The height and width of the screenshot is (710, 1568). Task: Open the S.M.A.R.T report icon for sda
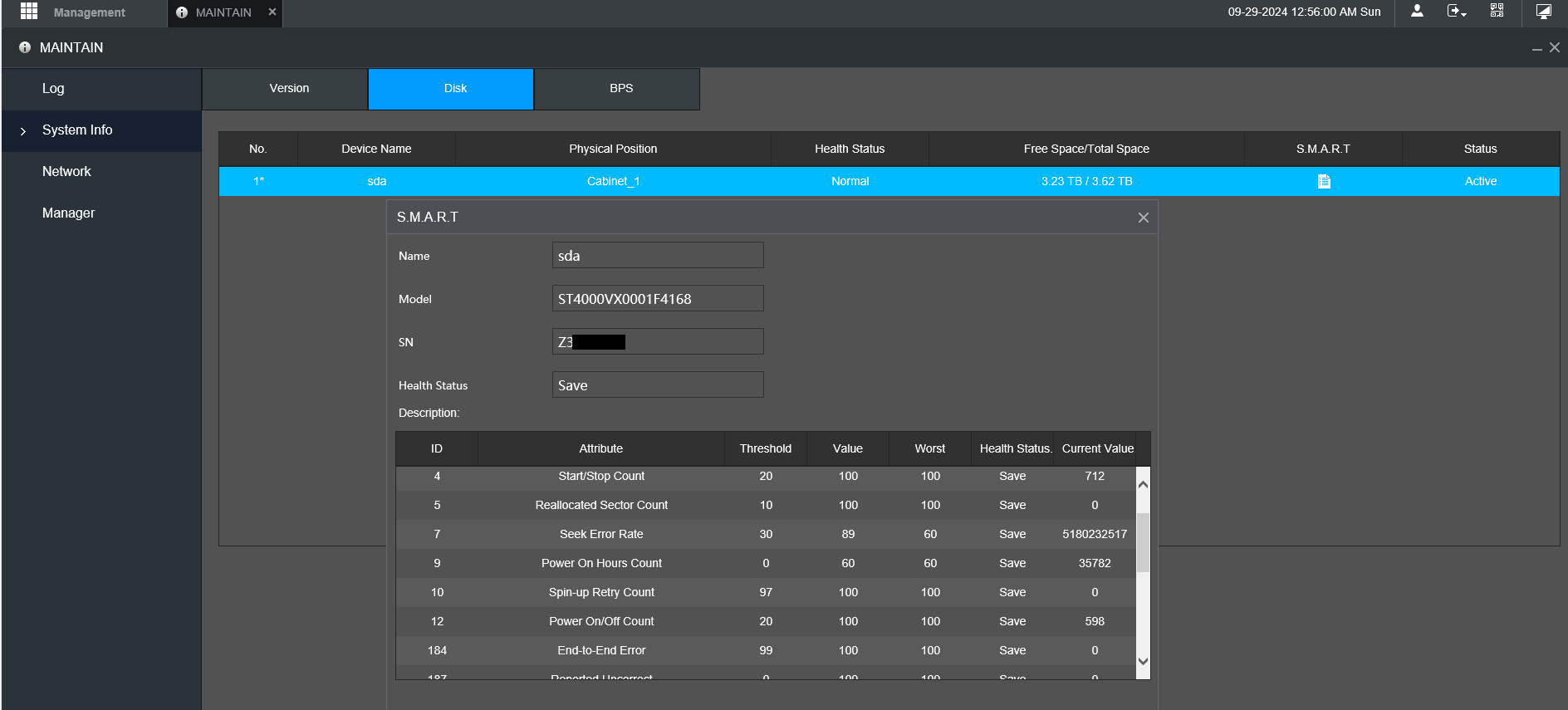1324,181
